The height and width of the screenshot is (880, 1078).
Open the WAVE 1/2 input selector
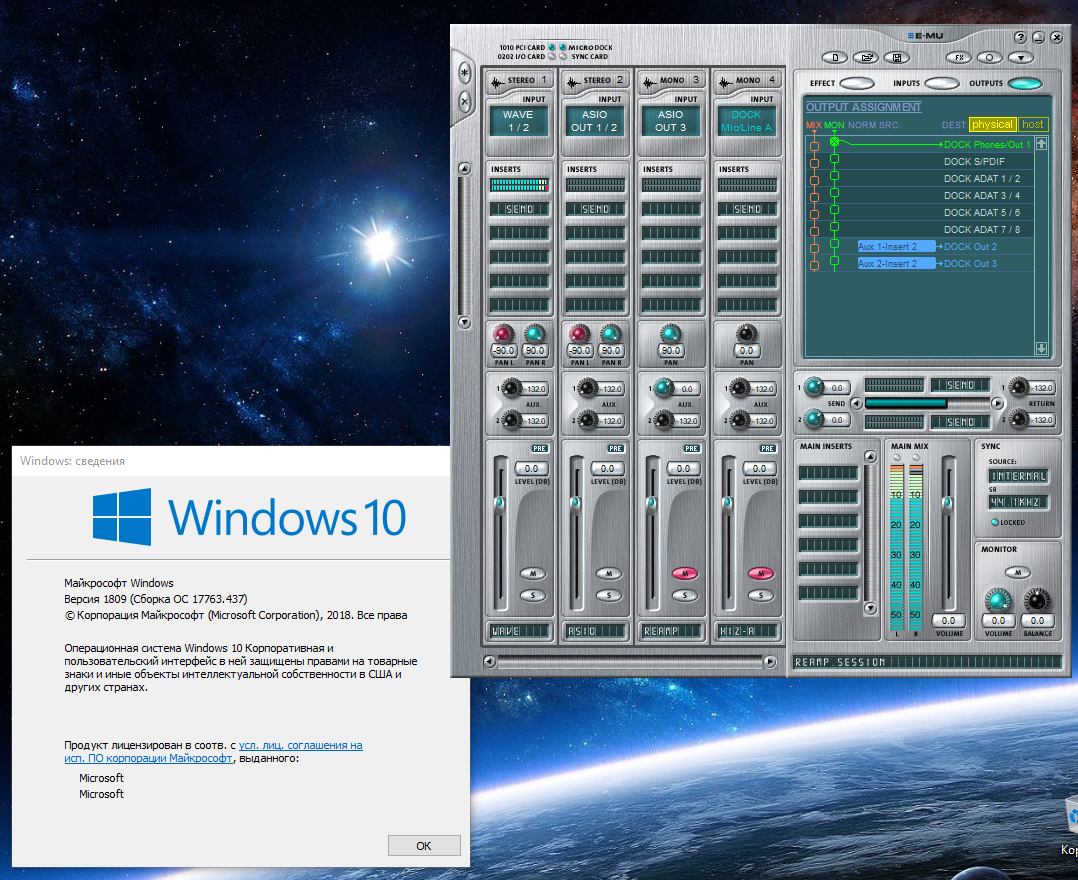point(519,121)
